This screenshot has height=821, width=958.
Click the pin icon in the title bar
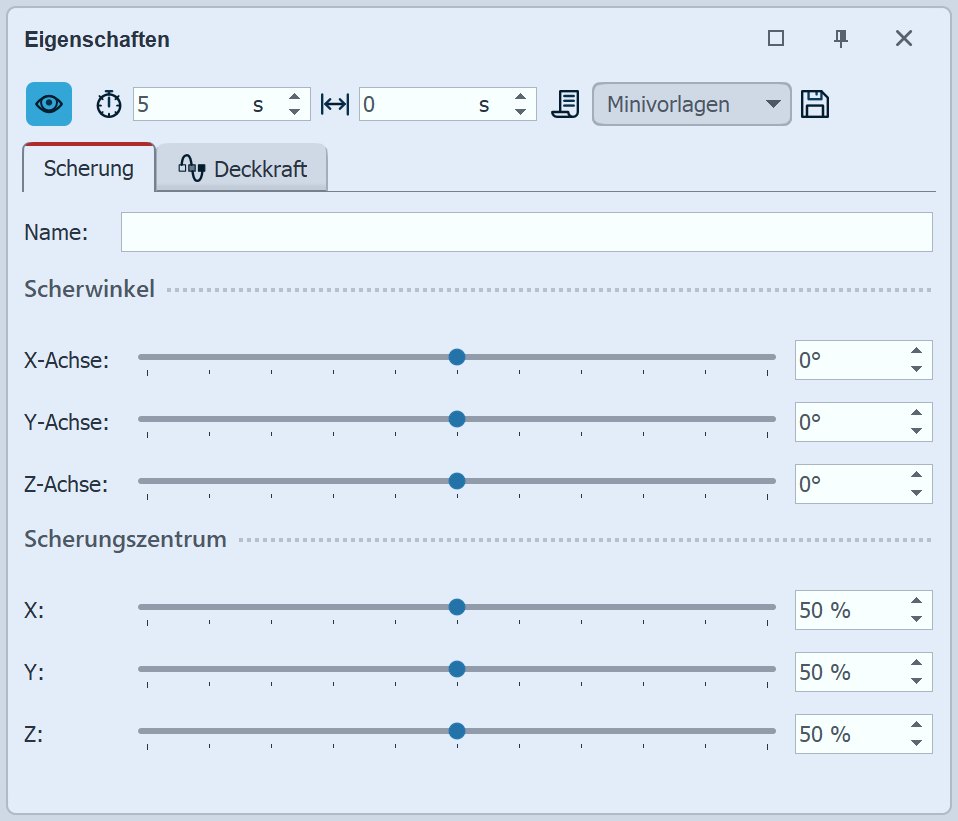[x=841, y=38]
